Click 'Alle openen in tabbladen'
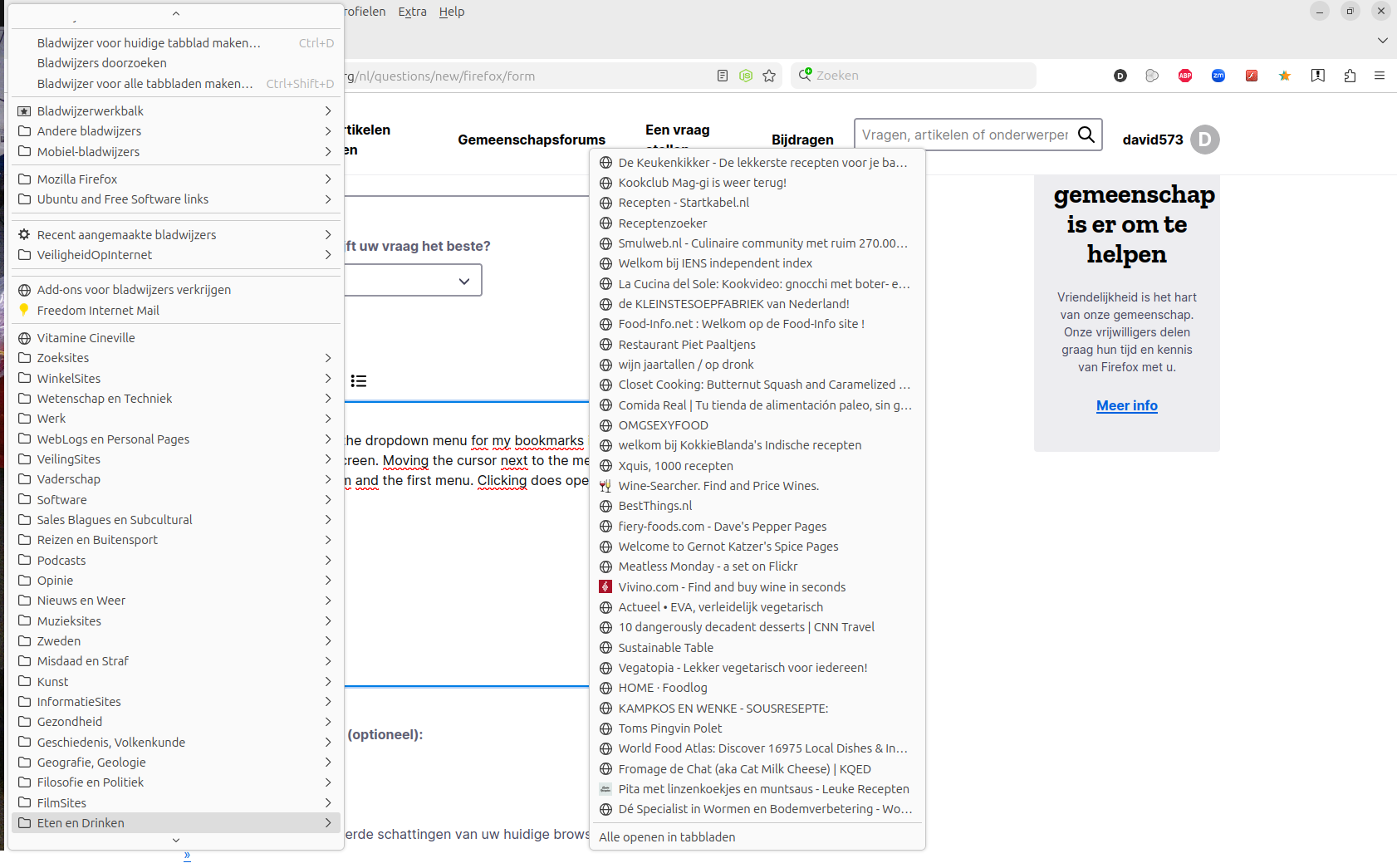1397x868 pixels. 667,837
